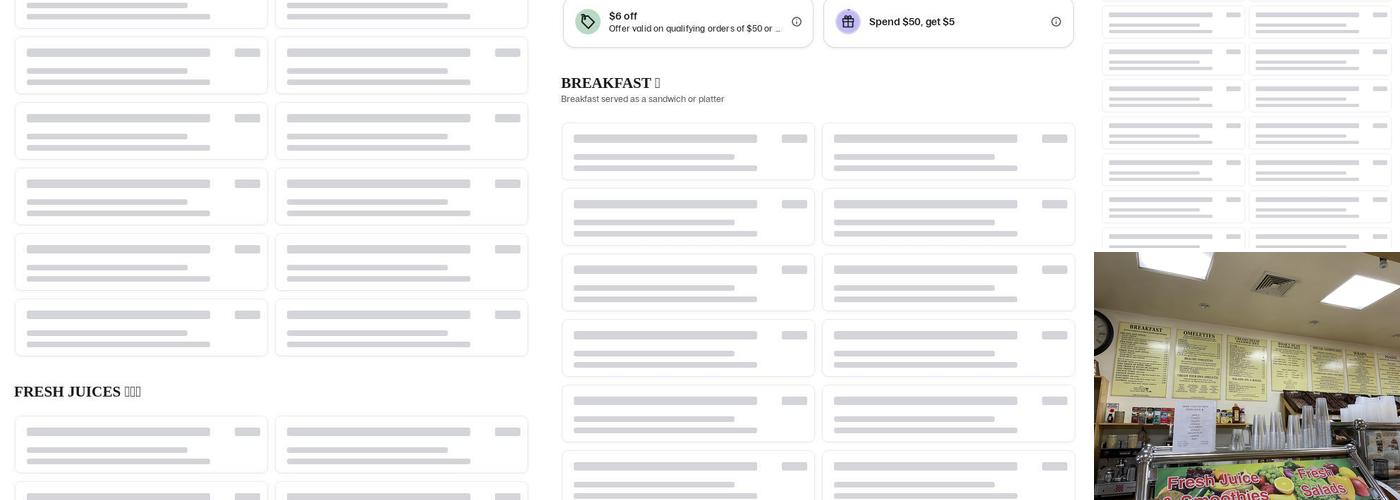Select first loading item card under FRESH JUICES
The height and width of the screenshot is (500, 1400).
(x=141, y=444)
